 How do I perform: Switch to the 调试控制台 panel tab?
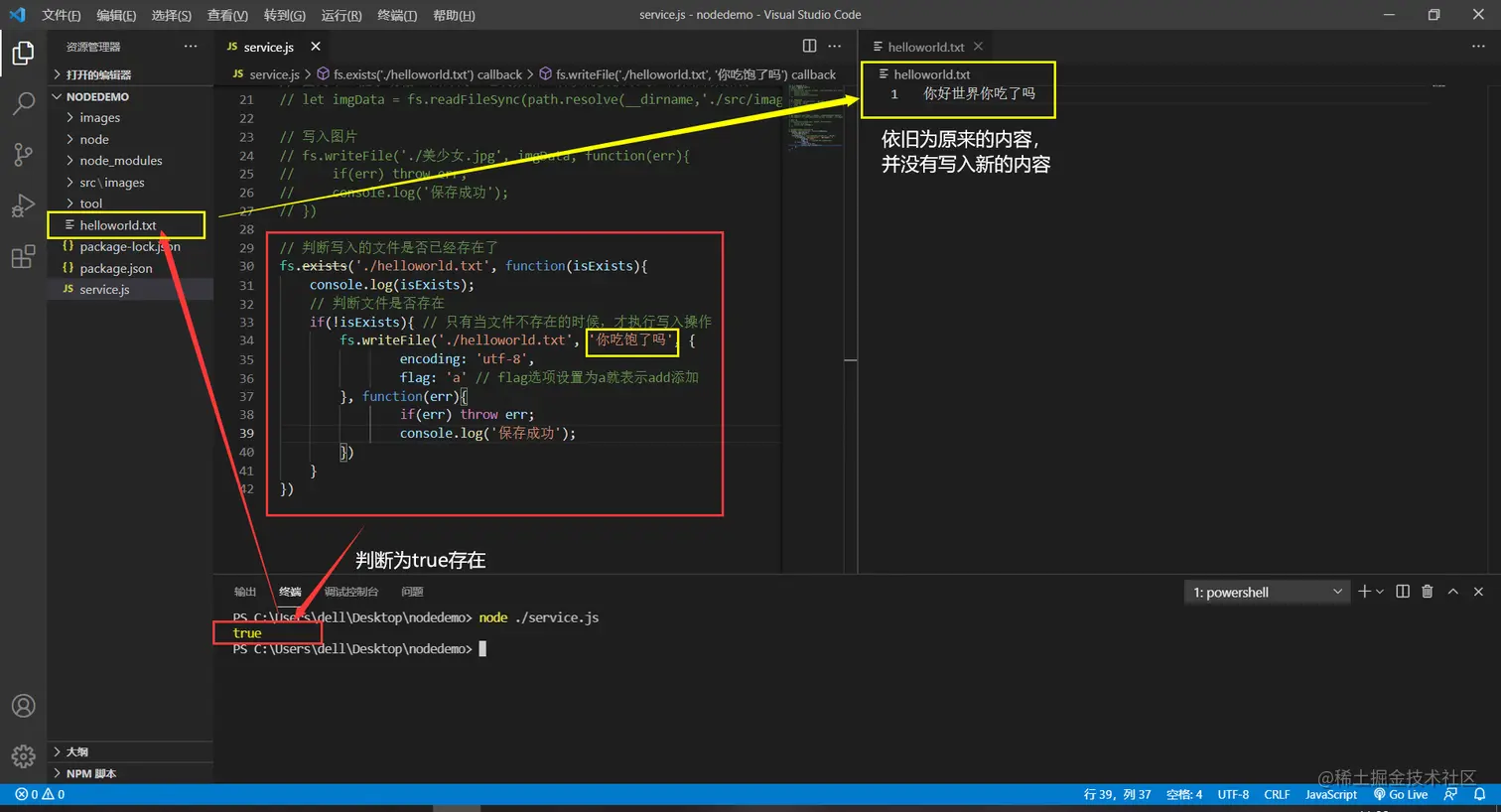pyautogui.click(x=351, y=592)
